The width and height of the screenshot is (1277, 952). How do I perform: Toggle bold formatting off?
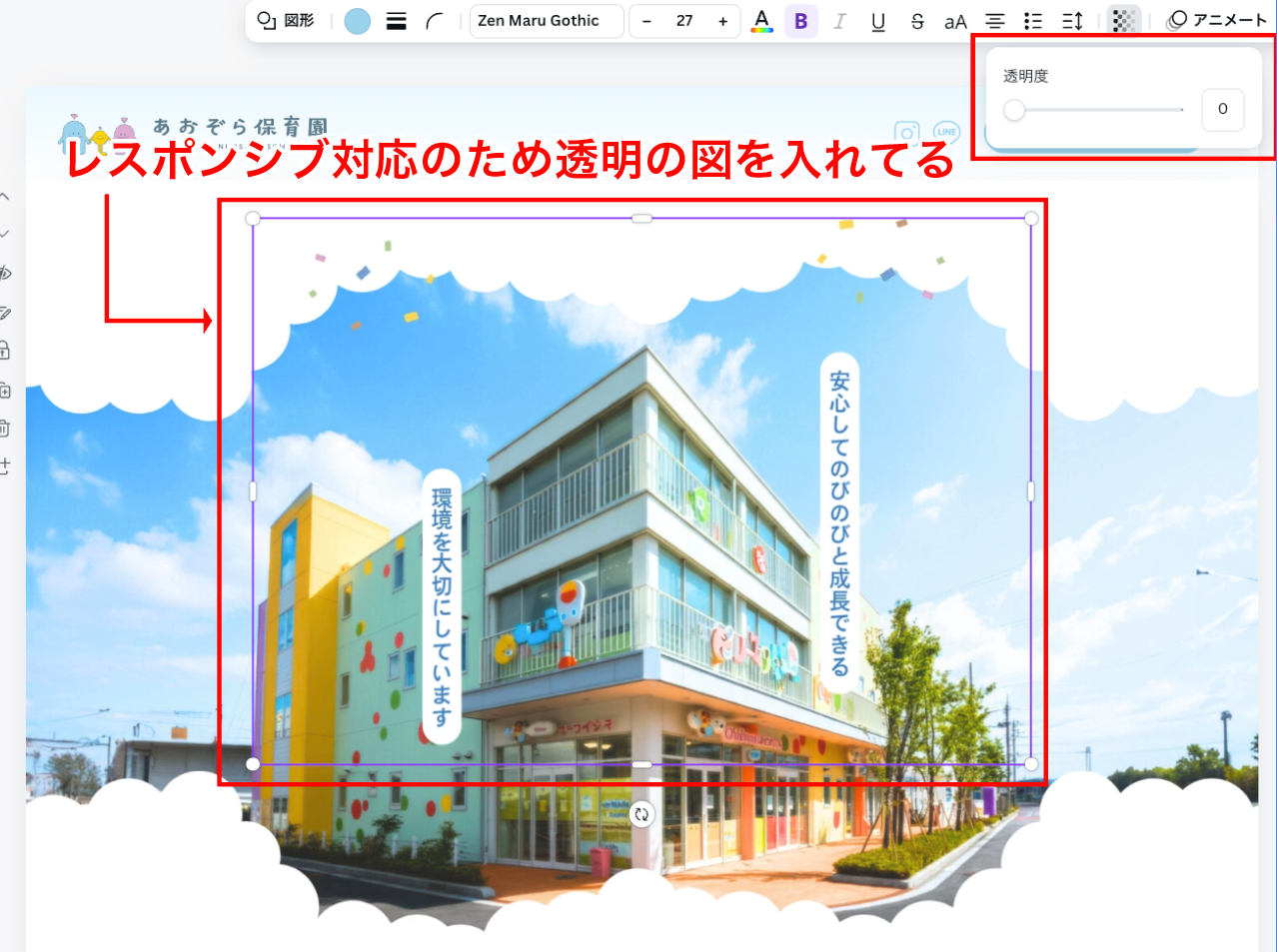click(800, 21)
